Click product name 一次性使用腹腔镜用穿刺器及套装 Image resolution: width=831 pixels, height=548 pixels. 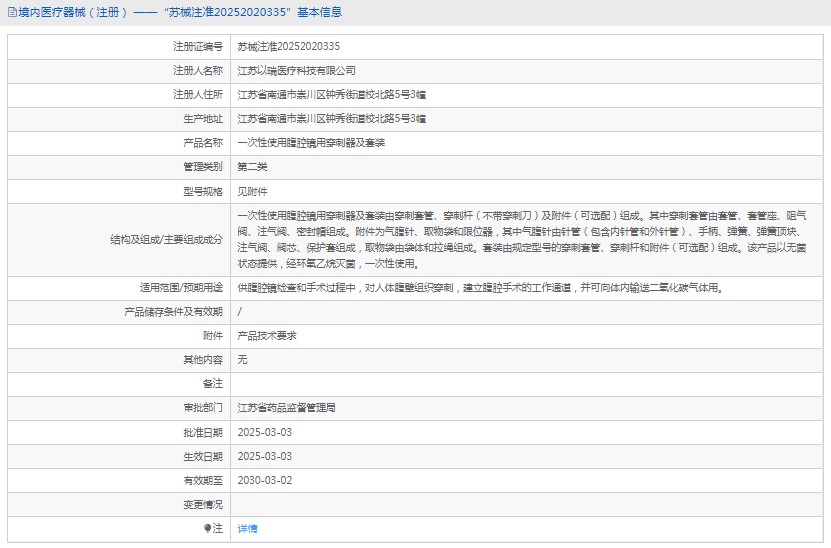tap(310, 143)
